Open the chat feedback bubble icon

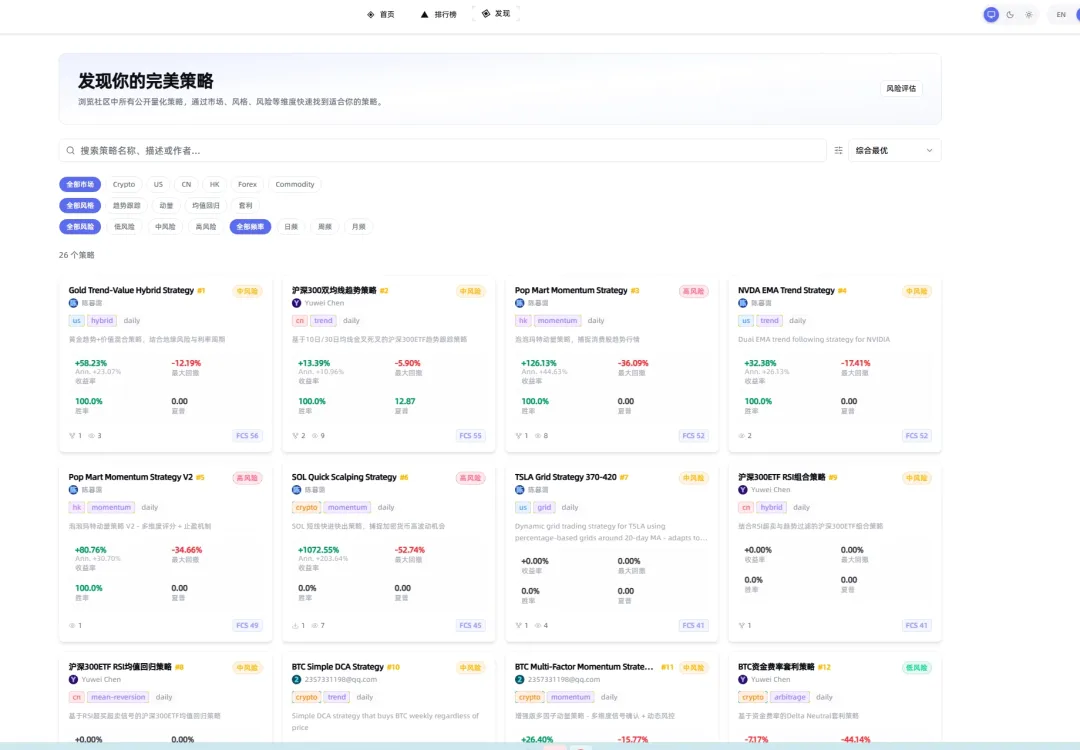tap(991, 14)
